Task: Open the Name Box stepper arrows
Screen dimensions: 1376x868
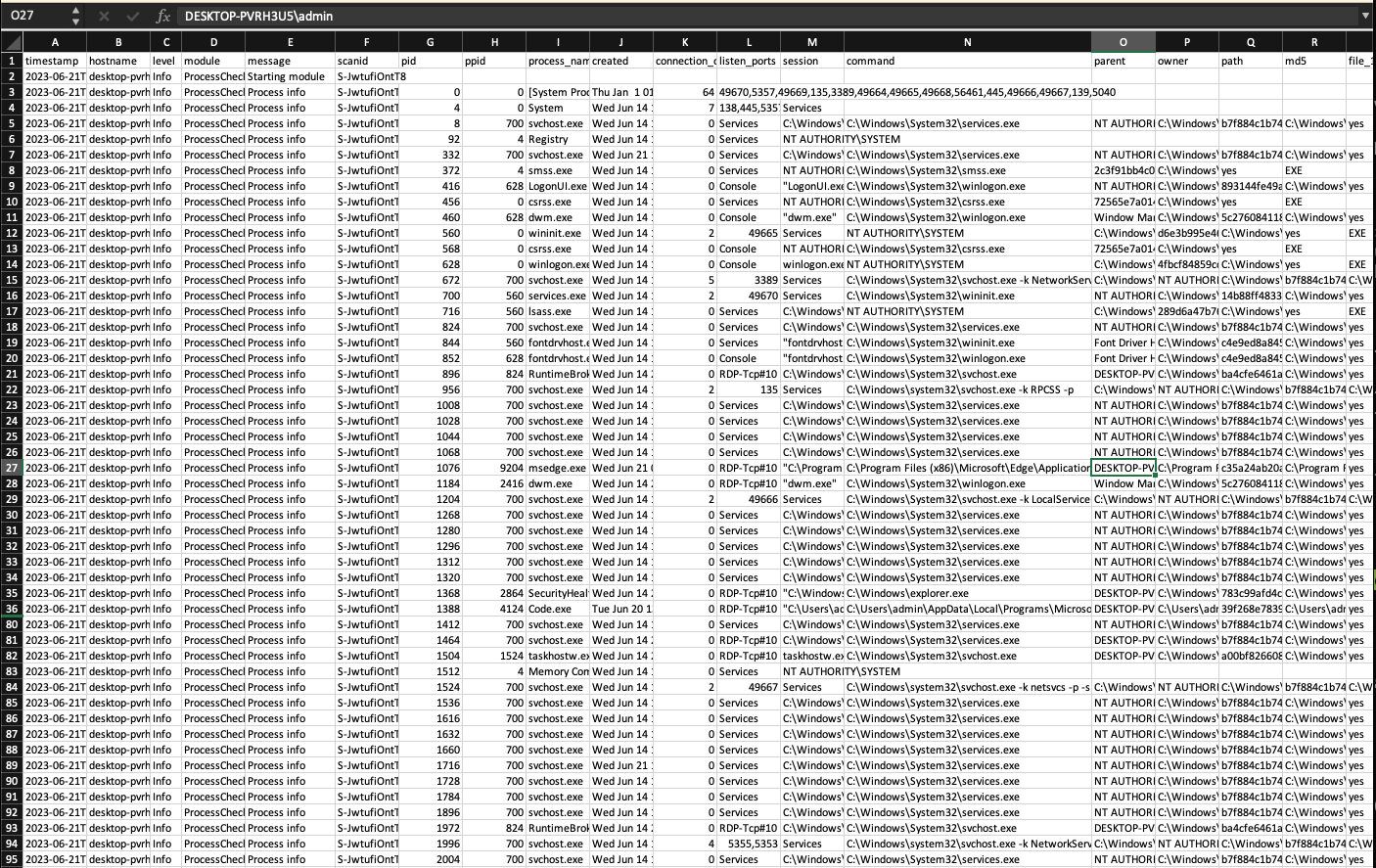Action: click(x=75, y=16)
